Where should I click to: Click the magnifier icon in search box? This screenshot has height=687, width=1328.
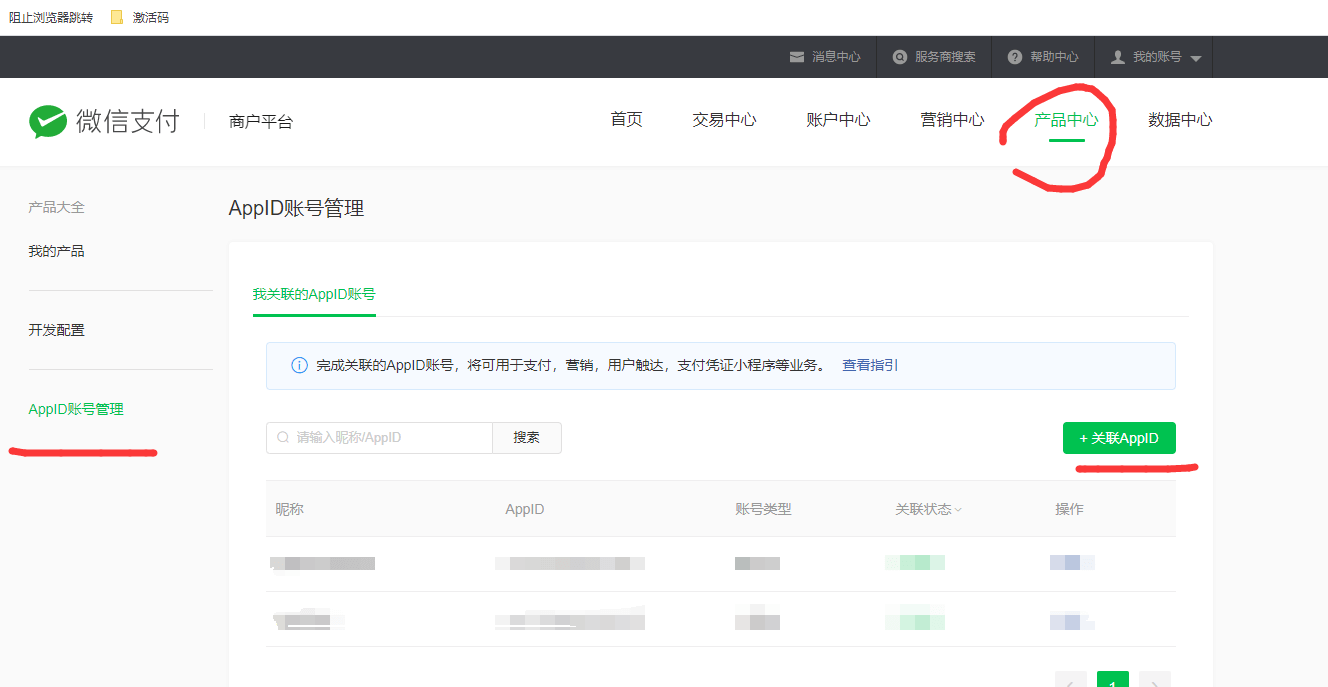tap(283, 438)
